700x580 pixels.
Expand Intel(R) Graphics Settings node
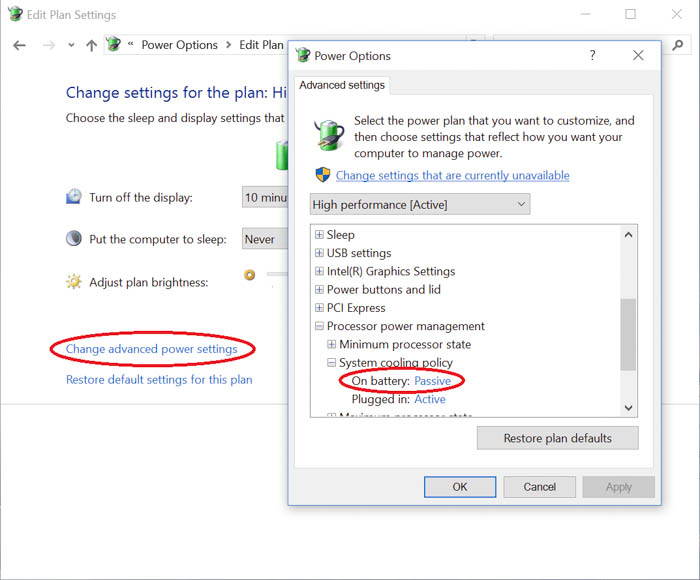coord(319,271)
